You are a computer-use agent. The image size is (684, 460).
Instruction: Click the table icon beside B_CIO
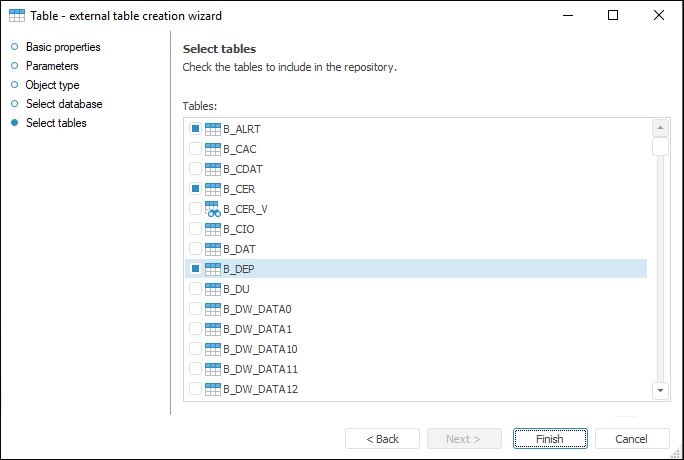(212, 229)
